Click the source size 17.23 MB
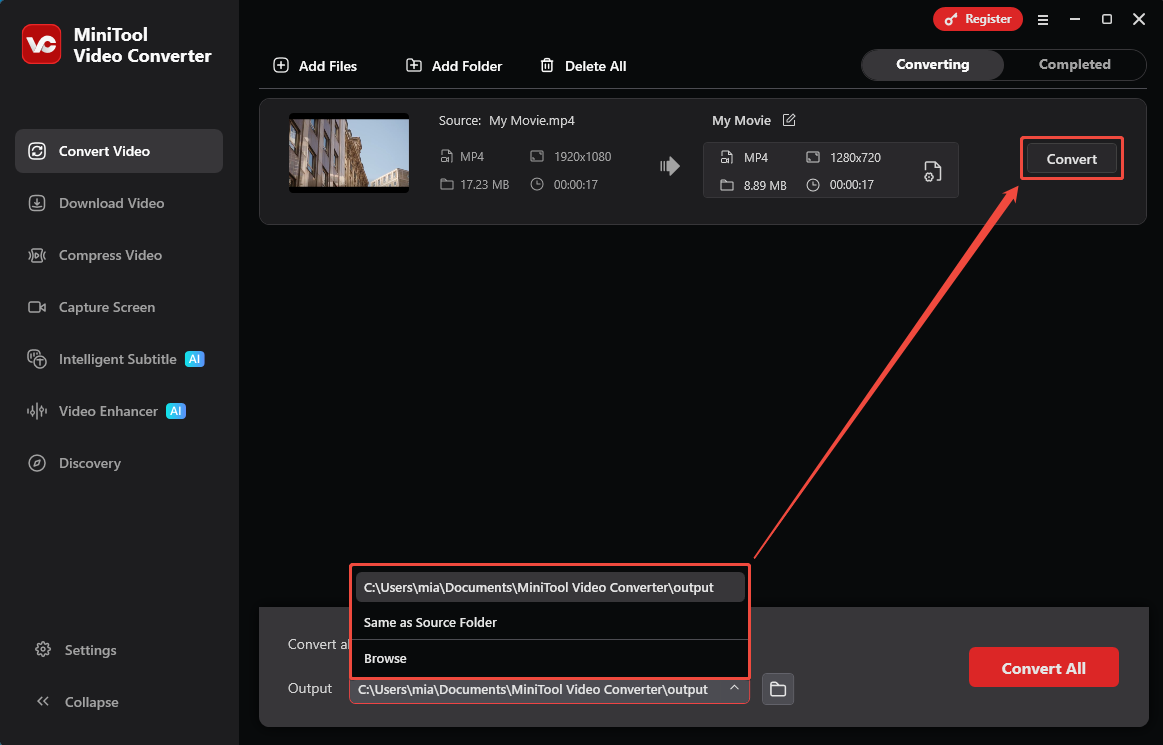This screenshot has width=1163, height=745. [484, 185]
